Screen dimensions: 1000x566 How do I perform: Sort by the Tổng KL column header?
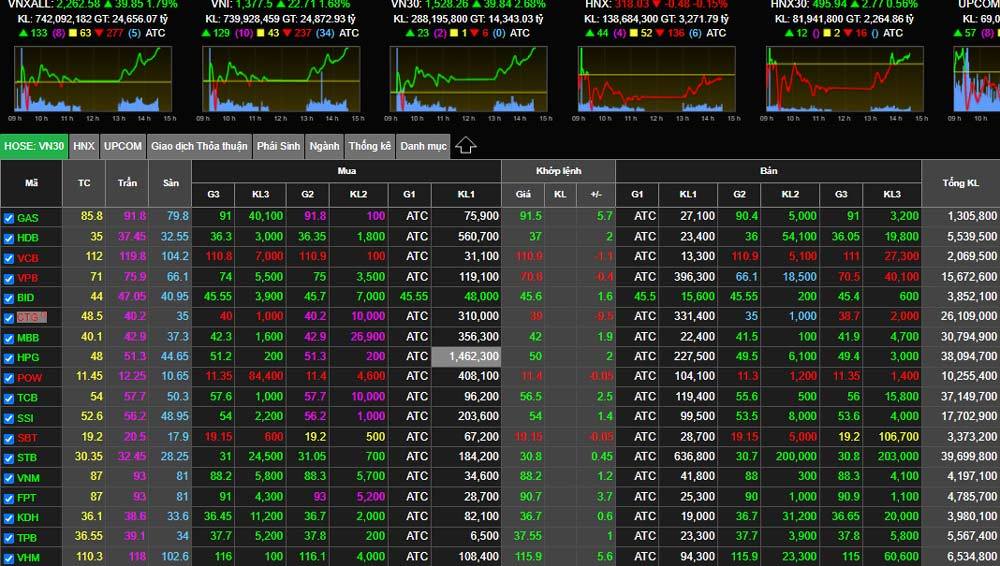click(x=960, y=182)
